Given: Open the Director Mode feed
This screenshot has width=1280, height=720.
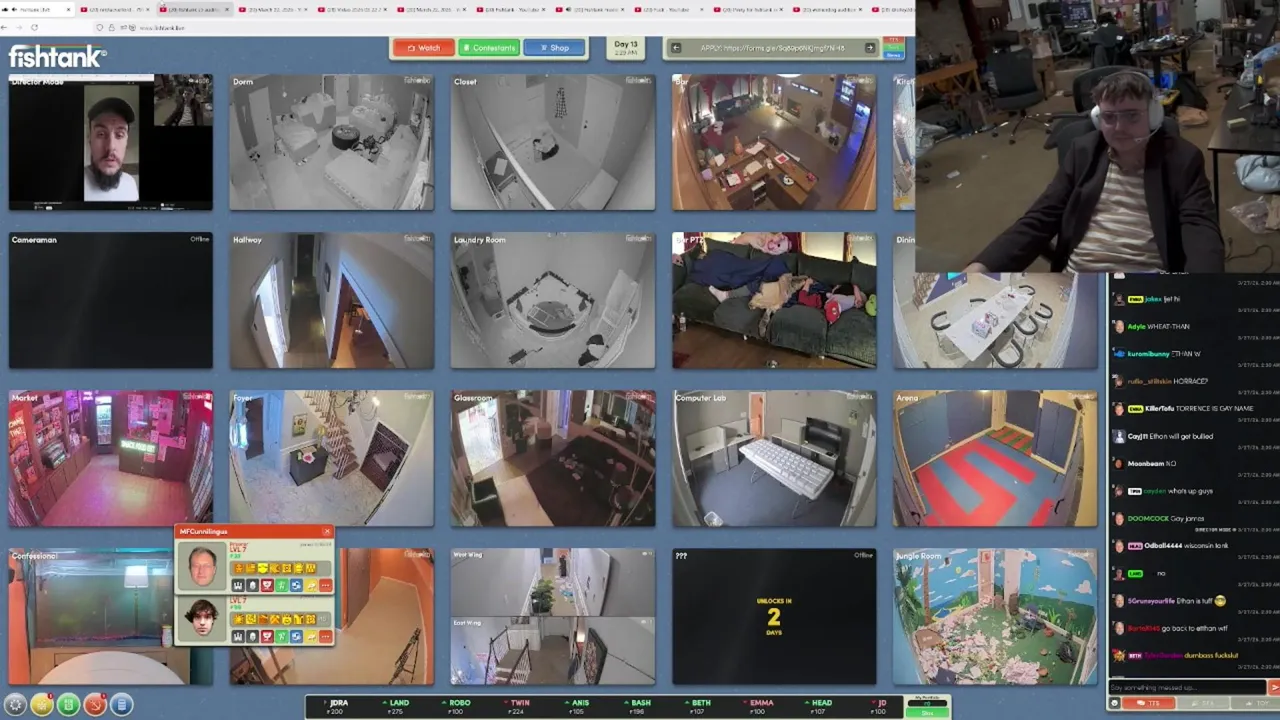Looking at the screenshot, I should [110, 142].
